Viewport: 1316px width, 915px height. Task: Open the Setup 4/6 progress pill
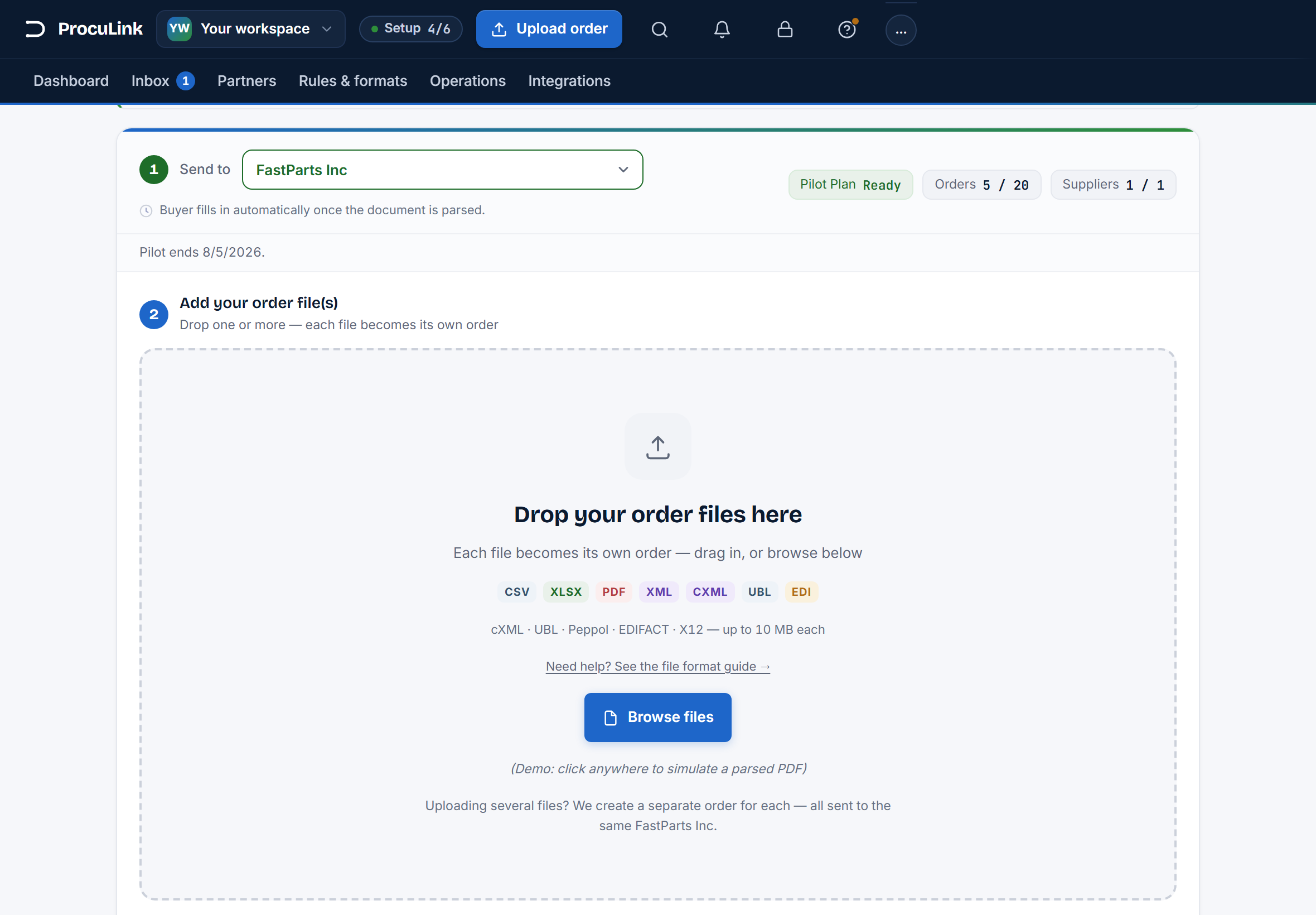click(x=411, y=28)
